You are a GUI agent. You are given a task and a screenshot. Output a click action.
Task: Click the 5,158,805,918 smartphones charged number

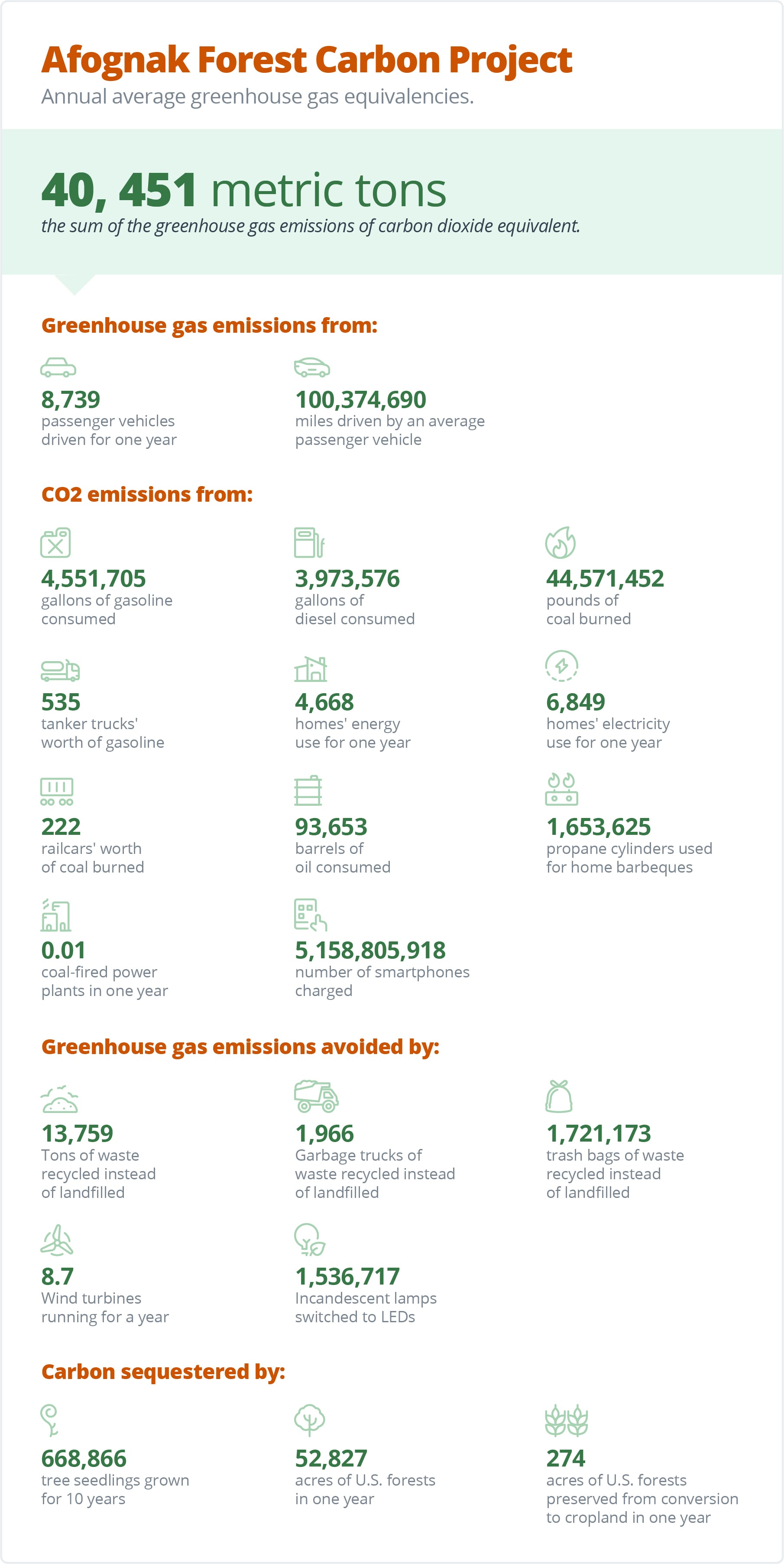pos(370,950)
